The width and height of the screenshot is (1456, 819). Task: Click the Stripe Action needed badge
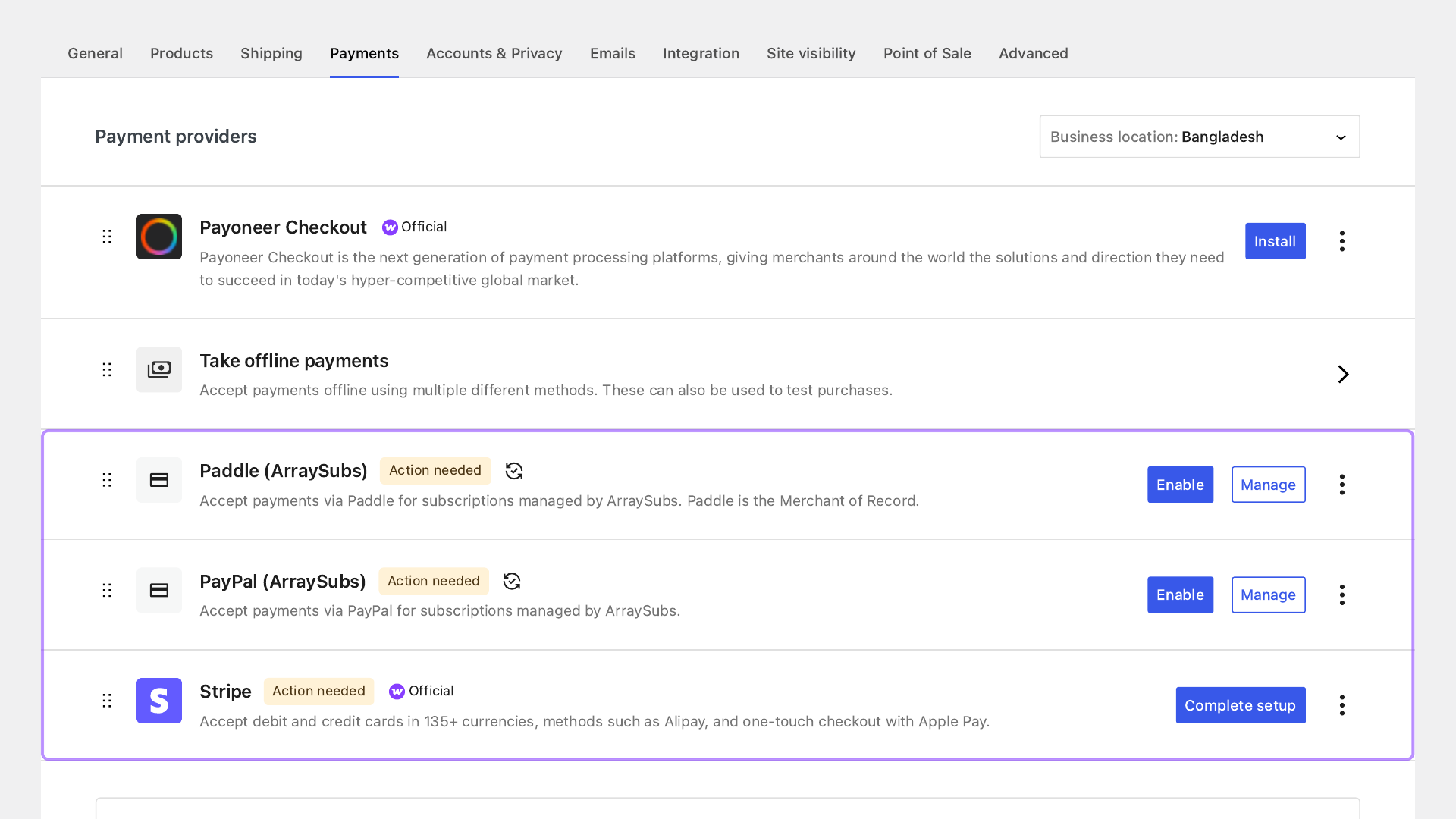tap(318, 691)
